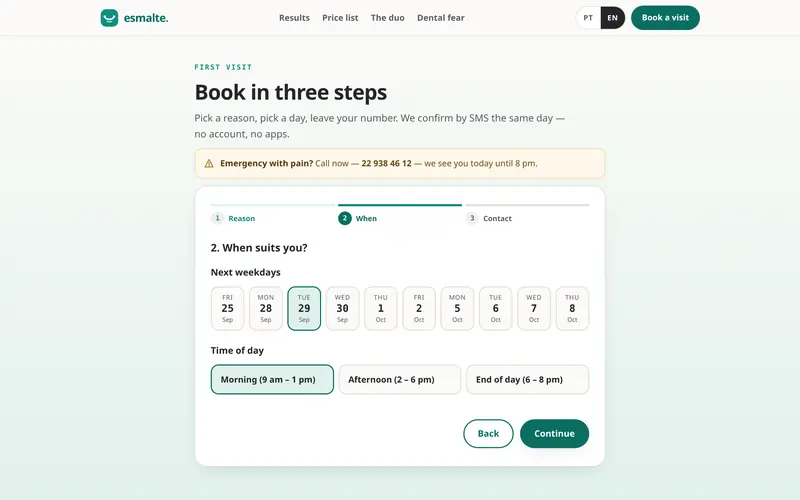
Task: Choose End of day (6 – 8 pm)
Action: point(528,380)
